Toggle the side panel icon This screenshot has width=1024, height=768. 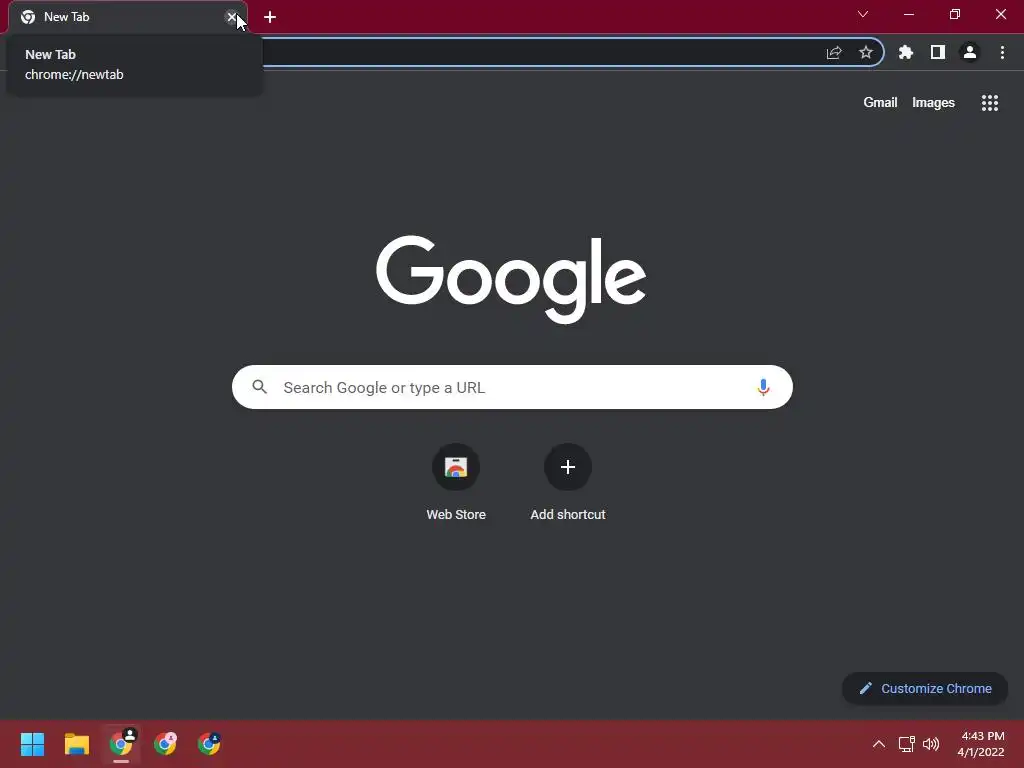tap(938, 52)
